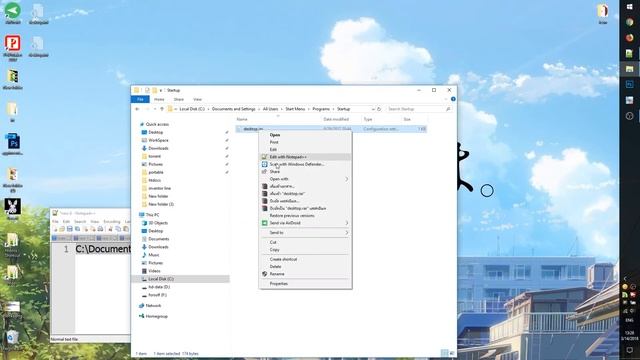
Task: Click the Windows Defender shield icon
Action: tap(264, 164)
